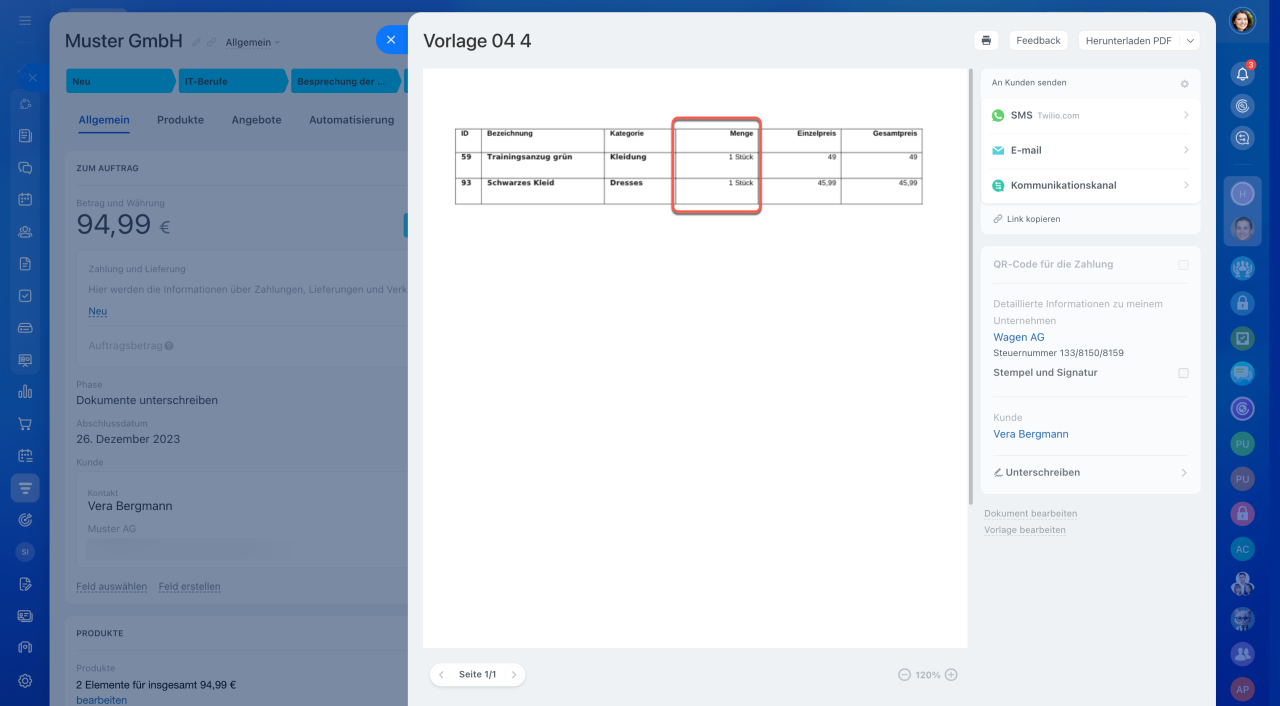This screenshot has width=1280, height=706.
Task: Open drive icon in left sidebar
Action: pos(25,327)
